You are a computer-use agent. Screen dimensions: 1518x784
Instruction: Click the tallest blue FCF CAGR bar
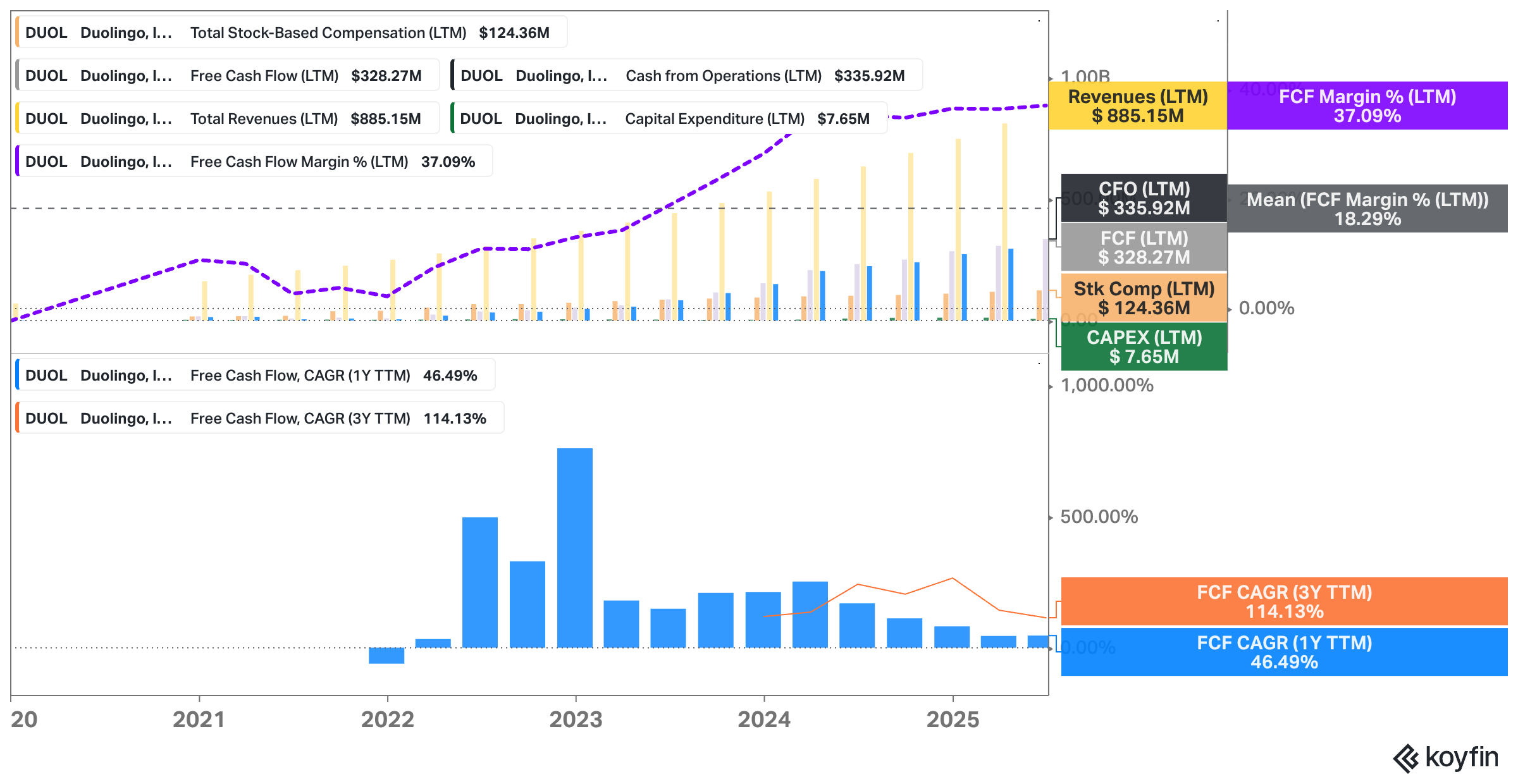pos(574,548)
